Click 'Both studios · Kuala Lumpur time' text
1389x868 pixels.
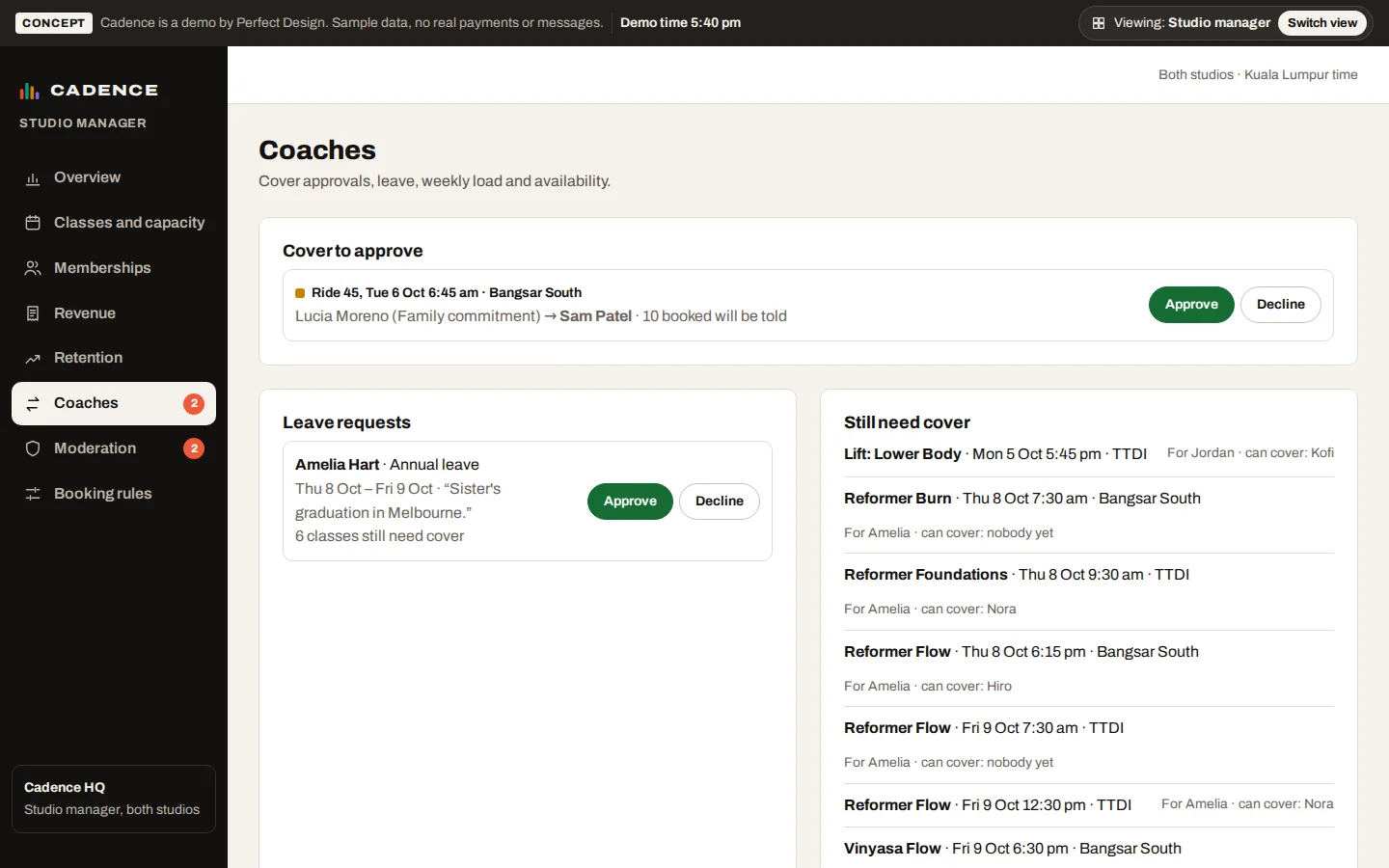(1258, 75)
